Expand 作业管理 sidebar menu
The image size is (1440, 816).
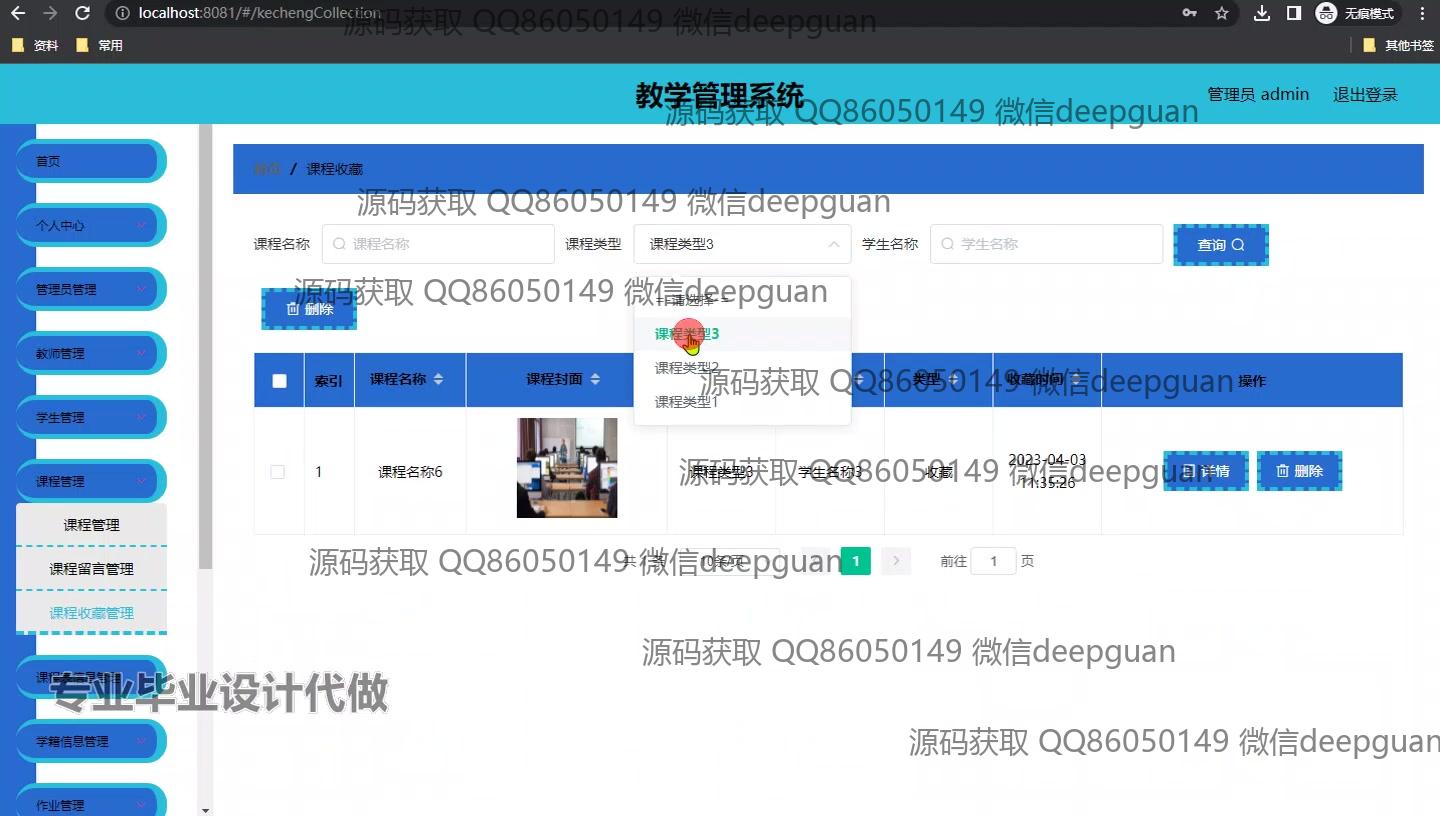pyautogui.click(x=90, y=802)
